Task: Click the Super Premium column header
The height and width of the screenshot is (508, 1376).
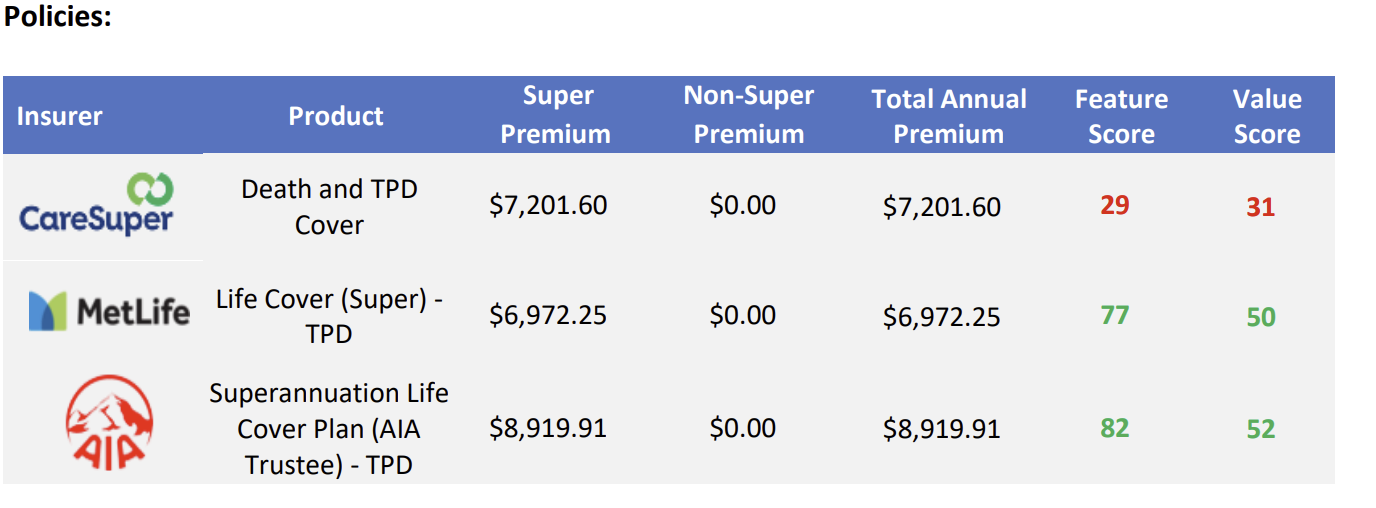Action: click(556, 115)
